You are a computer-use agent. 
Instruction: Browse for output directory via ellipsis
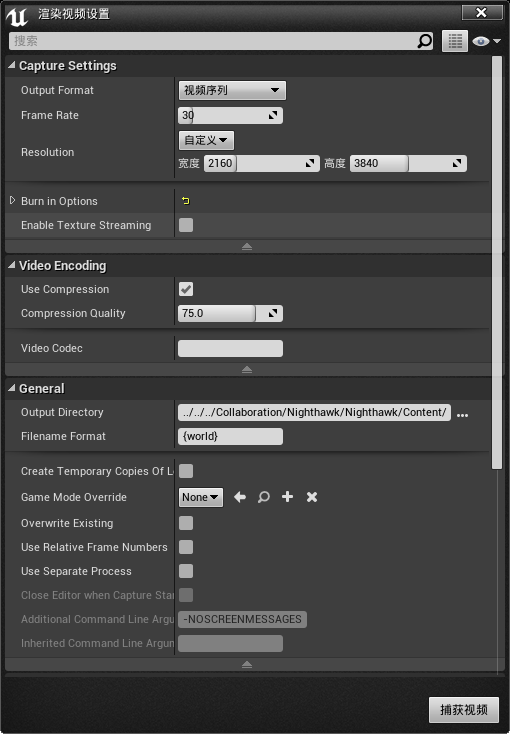(x=462, y=415)
